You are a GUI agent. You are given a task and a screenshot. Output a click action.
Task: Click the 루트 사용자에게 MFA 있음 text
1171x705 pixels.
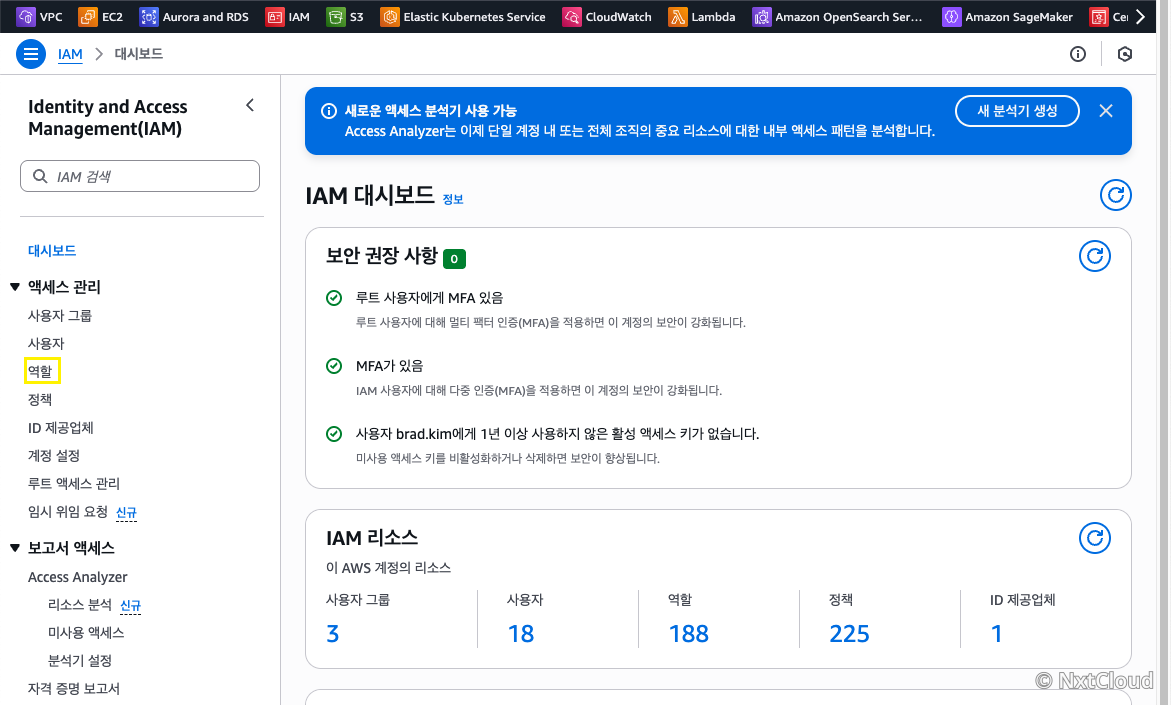(429, 298)
